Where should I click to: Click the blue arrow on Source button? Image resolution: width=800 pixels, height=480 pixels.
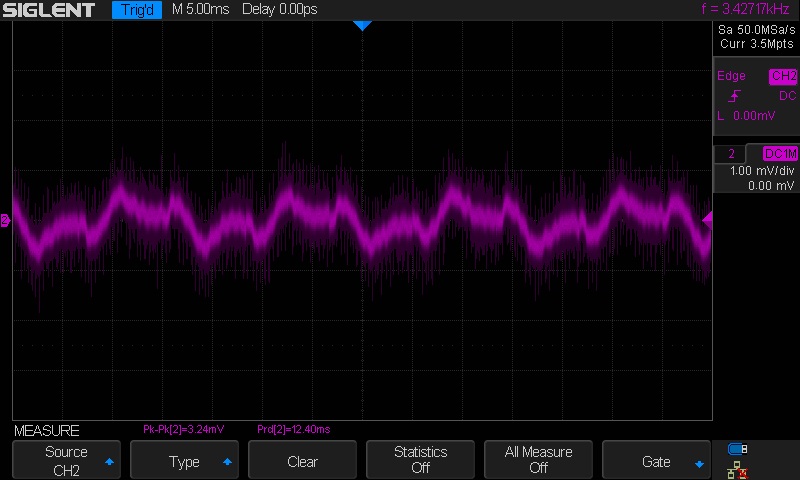tap(109, 462)
